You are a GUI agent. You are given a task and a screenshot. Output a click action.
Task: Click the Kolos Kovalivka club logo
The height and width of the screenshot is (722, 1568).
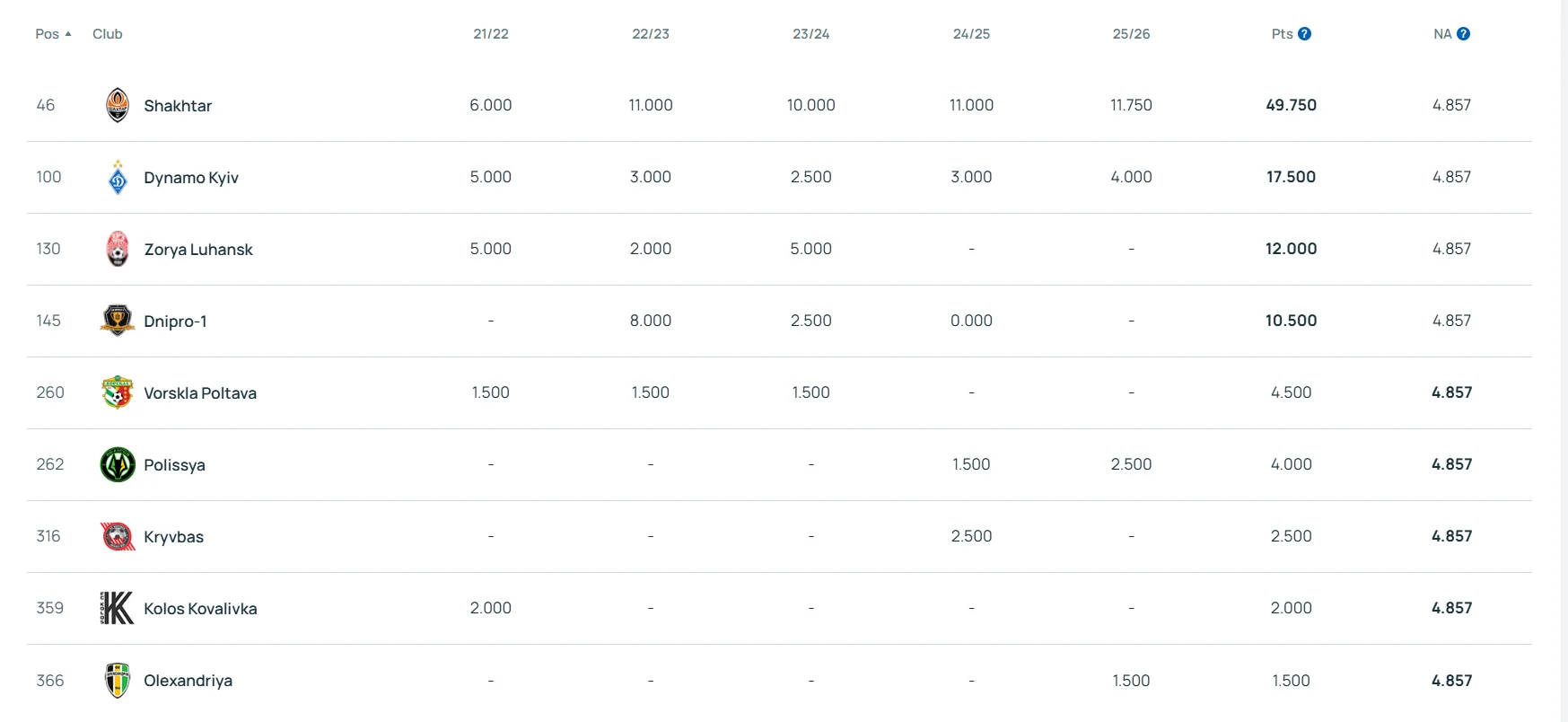[118, 608]
